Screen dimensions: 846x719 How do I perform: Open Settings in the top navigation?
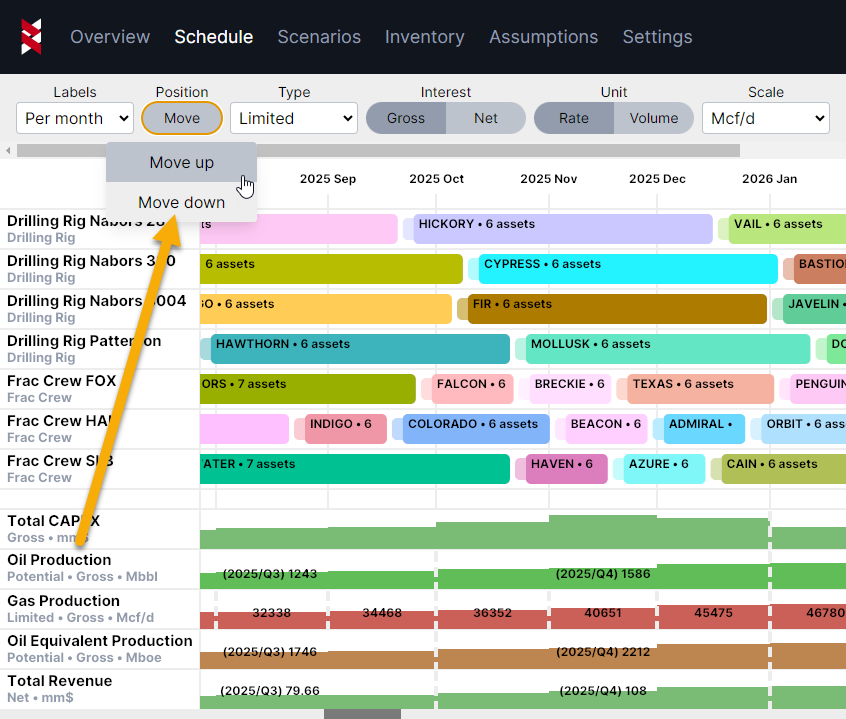657,37
